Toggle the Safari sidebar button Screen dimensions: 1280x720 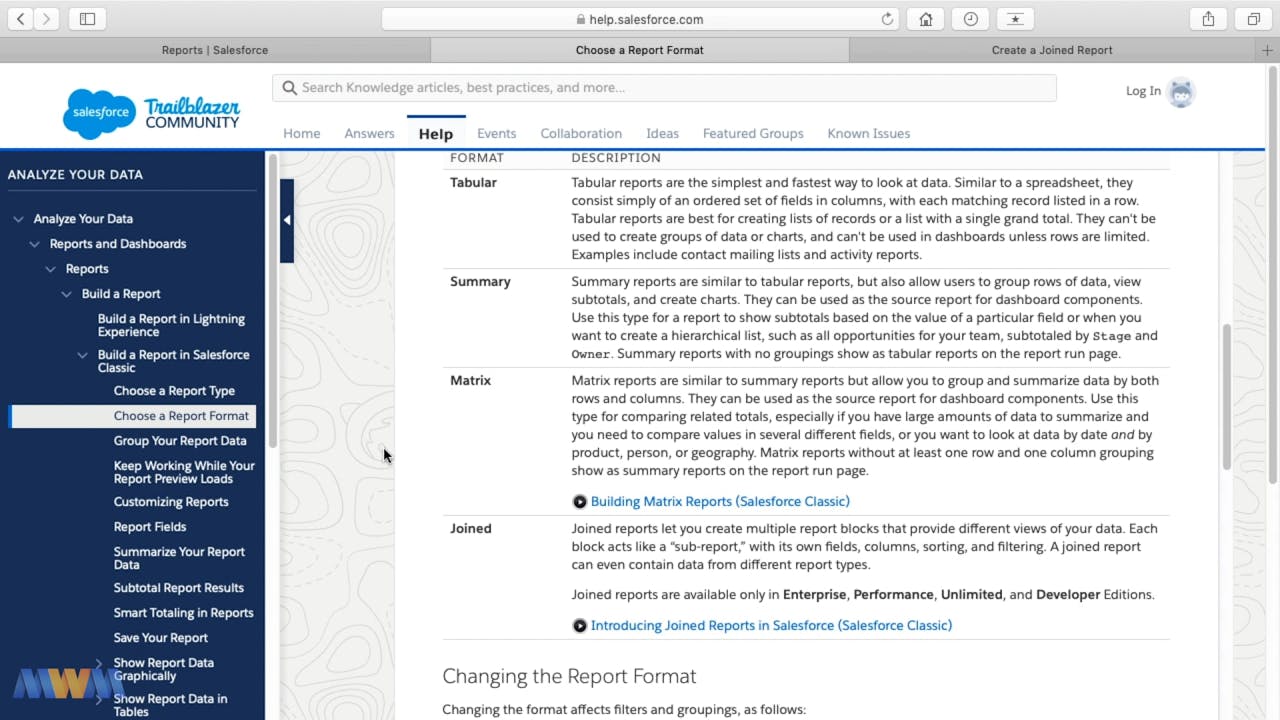coord(87,19)
